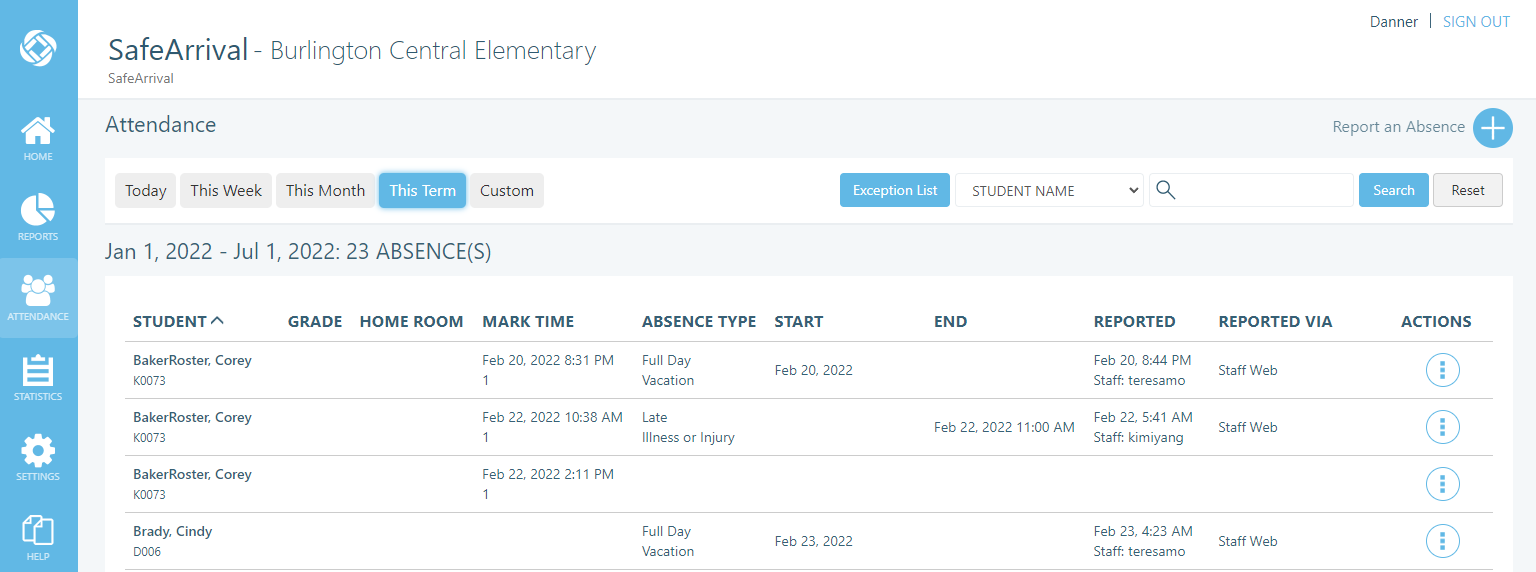Open Statistics in the sidebar
Viewport: 1536px width, 572px height.
click(x=38, y=378)
